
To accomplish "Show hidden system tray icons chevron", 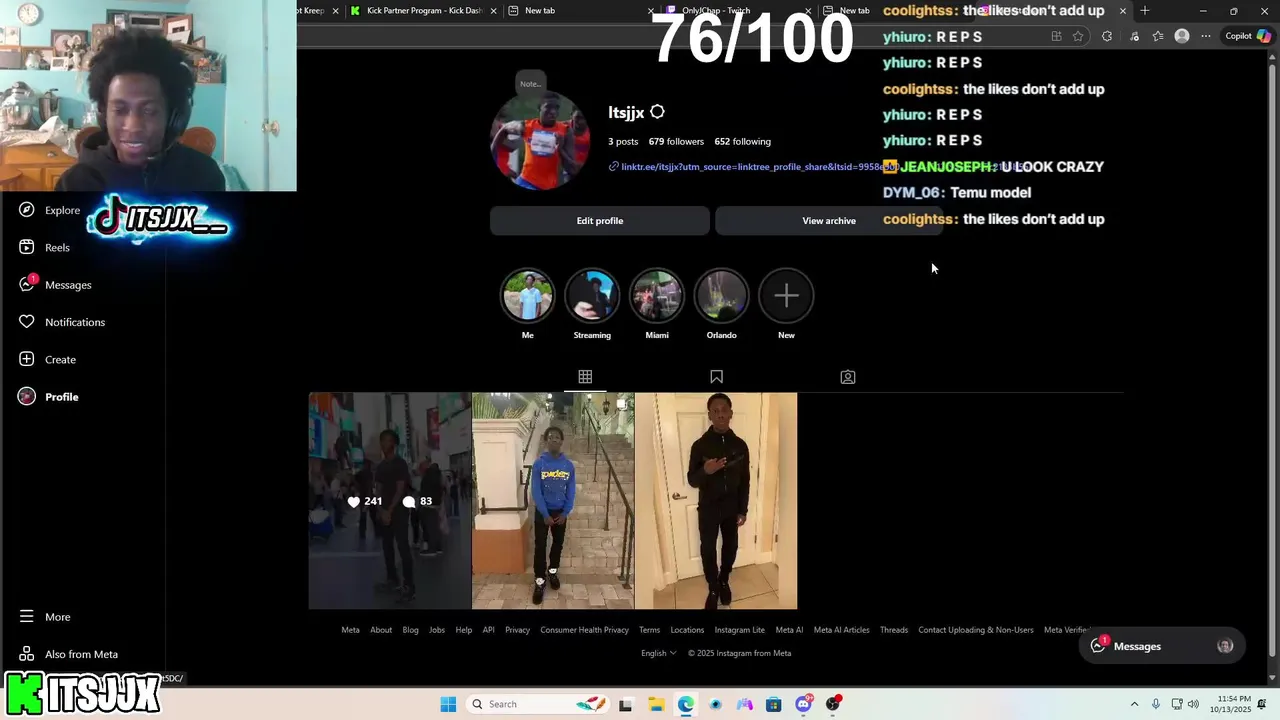I will coord(1134,704).
